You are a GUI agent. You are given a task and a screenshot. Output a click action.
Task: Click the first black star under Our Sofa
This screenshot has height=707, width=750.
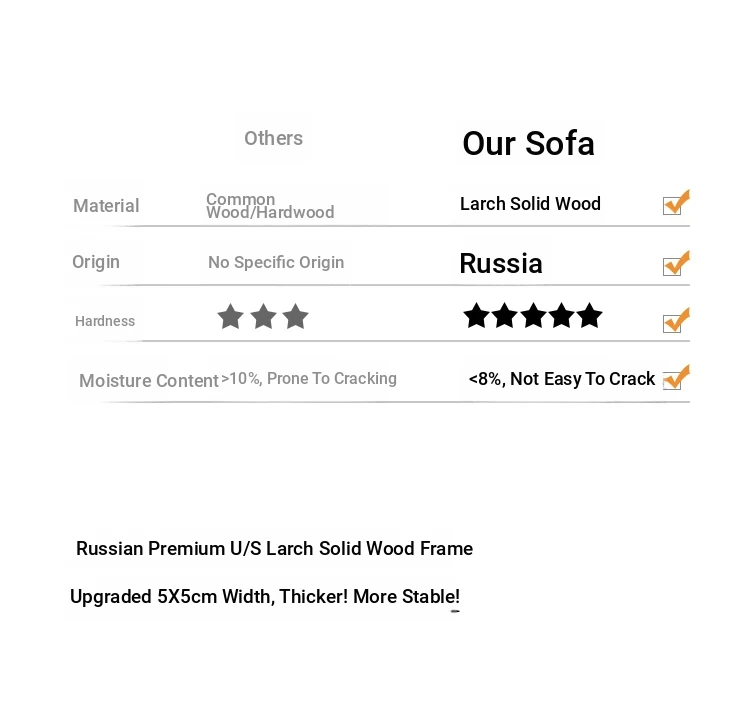click(476, 316)
